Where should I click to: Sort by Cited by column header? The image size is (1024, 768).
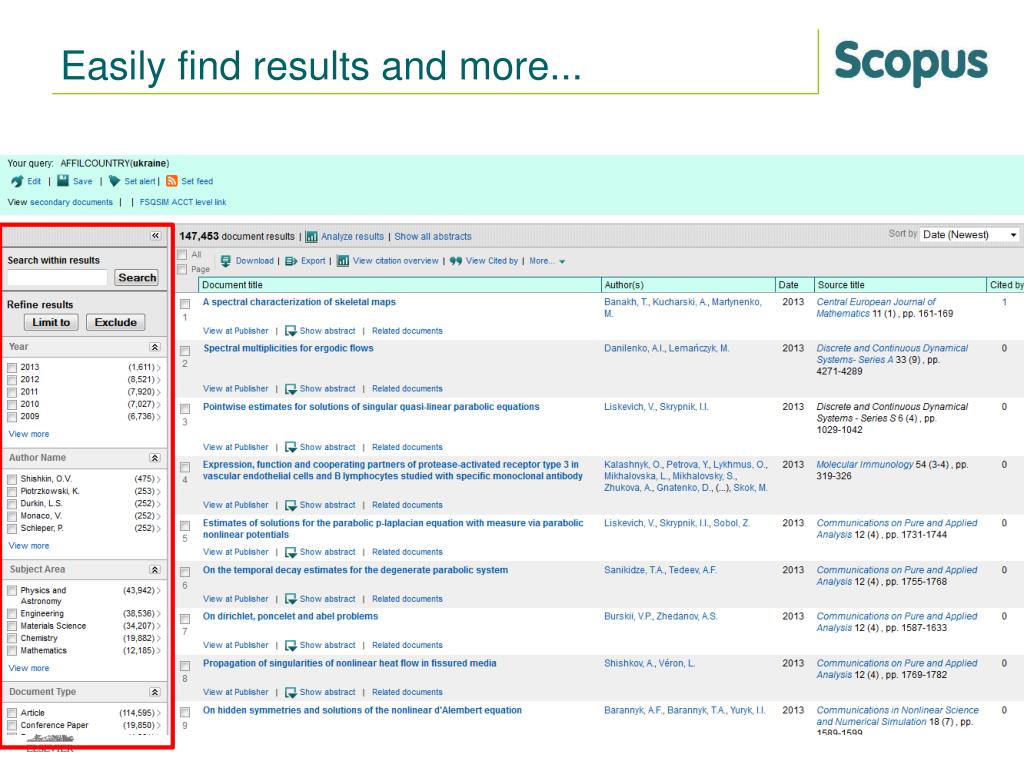(x=1006, y=285)
